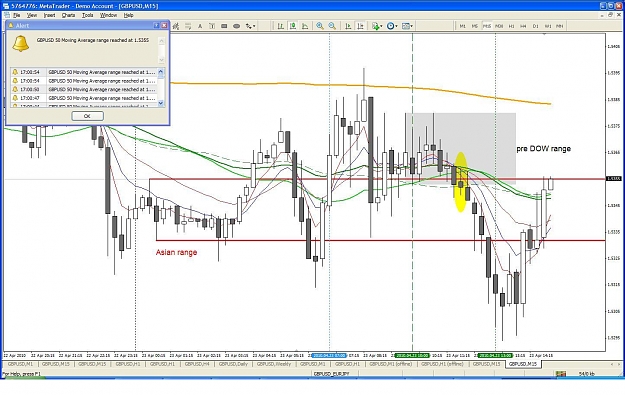The height and width of the screenshot is (395, 625).
Task: Restore the inner chart window
Action: pyautogui.click(x=610, y=15)
